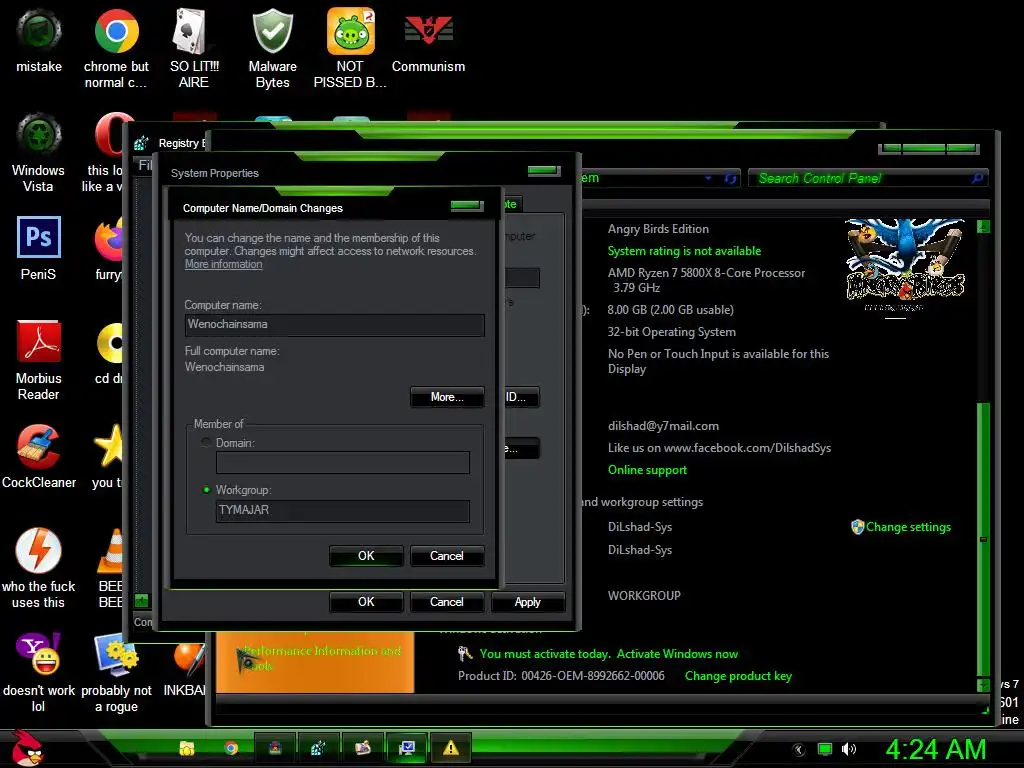Click the Domain text field
The image size is (1024, 768).
pyautogui.click(x=342, y=462)
